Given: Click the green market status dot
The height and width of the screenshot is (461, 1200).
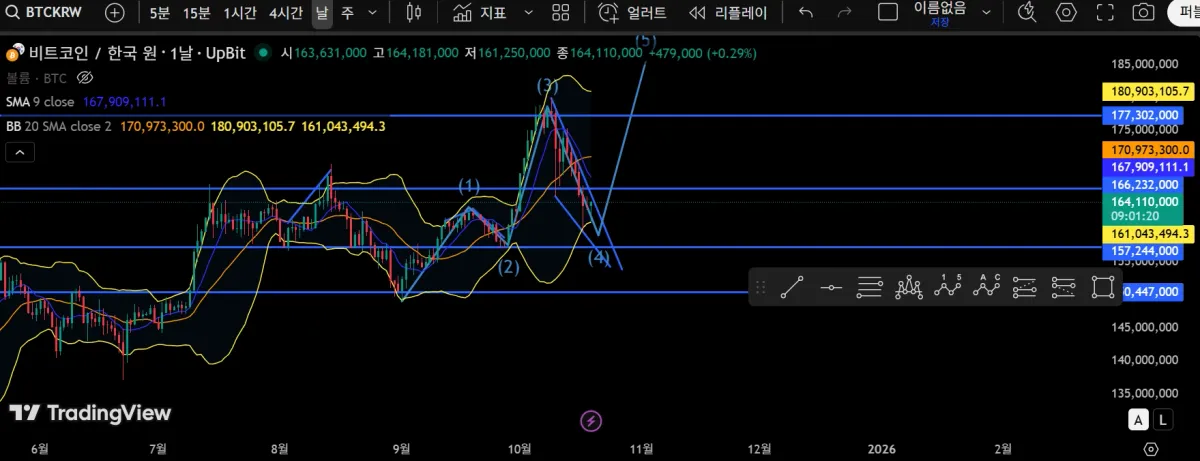Looking at the screenshot, I should tap(263, 52).
